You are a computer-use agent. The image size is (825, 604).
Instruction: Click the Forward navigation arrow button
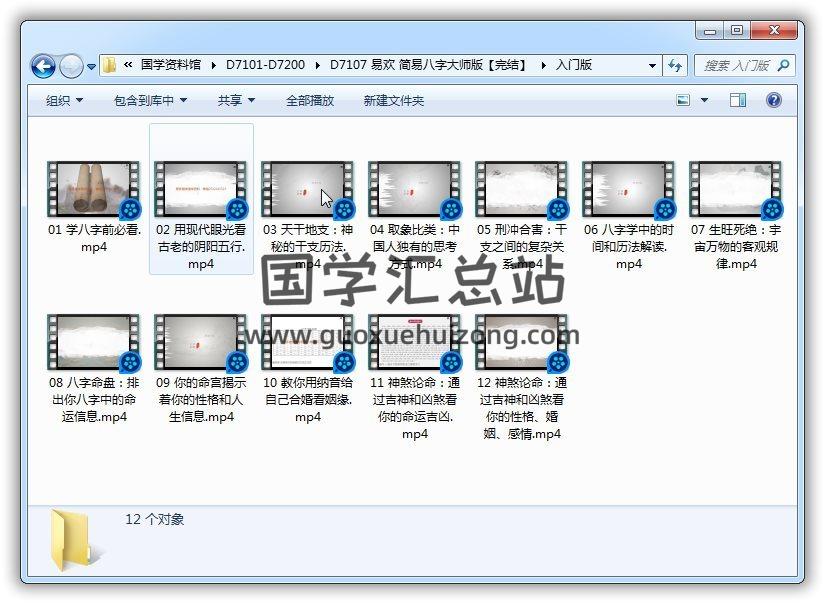point(71,66)
